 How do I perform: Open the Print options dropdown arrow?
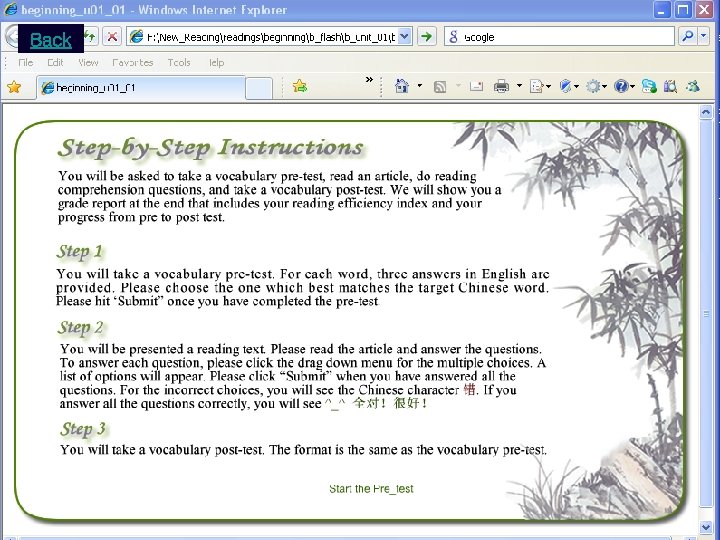[519, 86]
